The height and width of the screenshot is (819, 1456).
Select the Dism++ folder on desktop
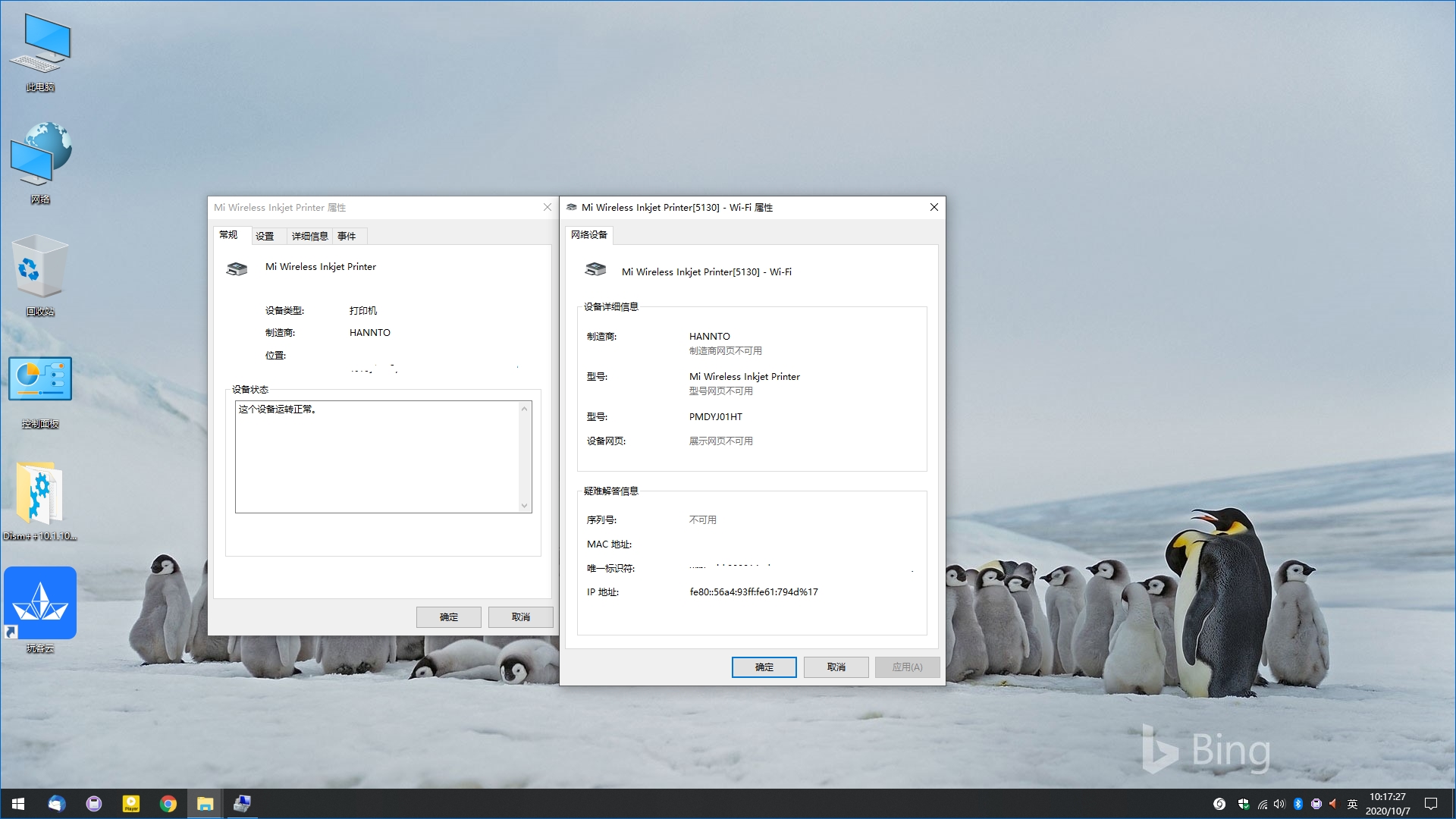pos(40,500)
